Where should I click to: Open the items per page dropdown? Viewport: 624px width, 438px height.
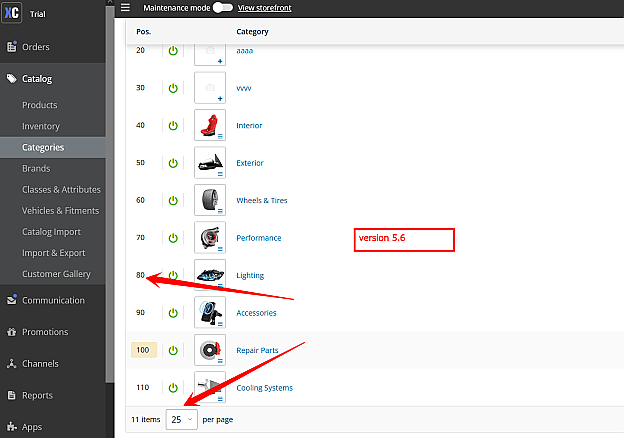[x=181, y=420]
